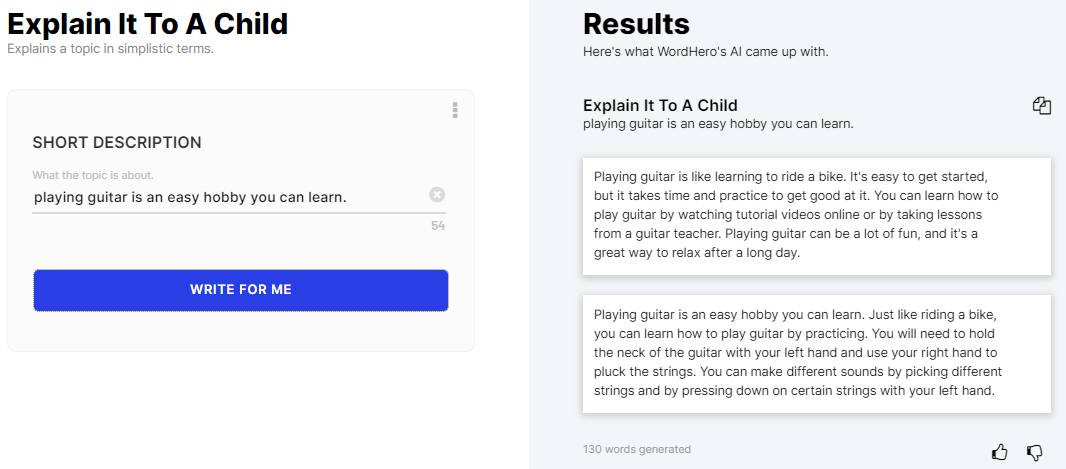Give the results a thumbs down
Image resolution: width=1066 pixels, height=469 pixels.
[x=1035, y=452]
